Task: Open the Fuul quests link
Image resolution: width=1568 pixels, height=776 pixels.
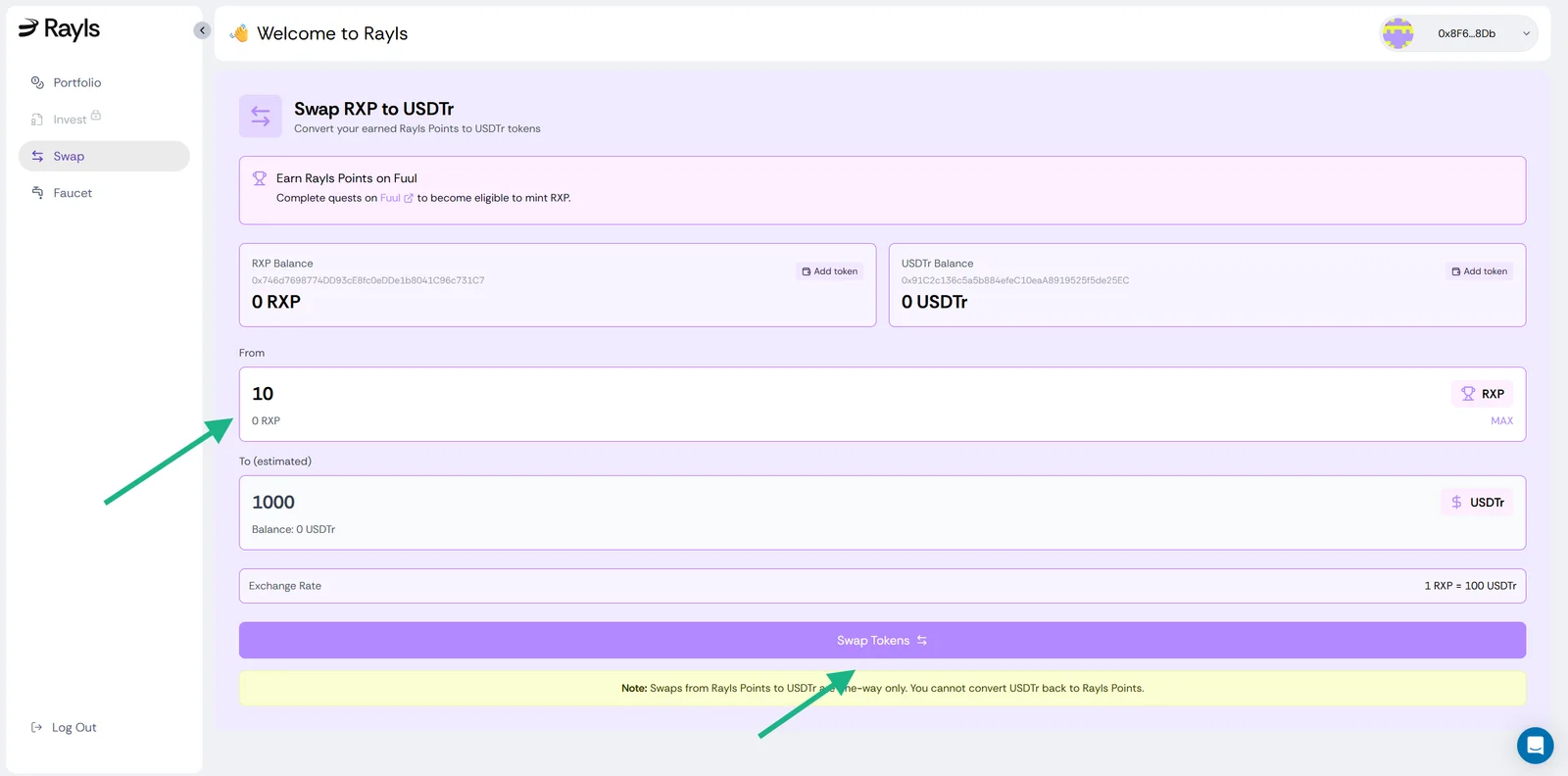Action: click(x=396, y=198)
